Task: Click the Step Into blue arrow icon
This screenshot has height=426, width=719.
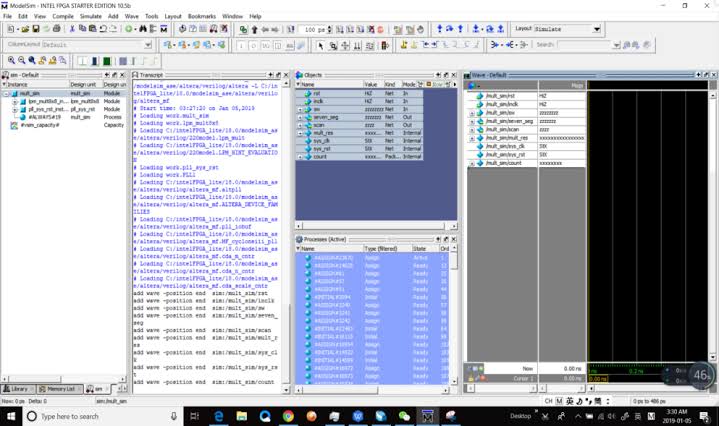Action: click(439, 29)
